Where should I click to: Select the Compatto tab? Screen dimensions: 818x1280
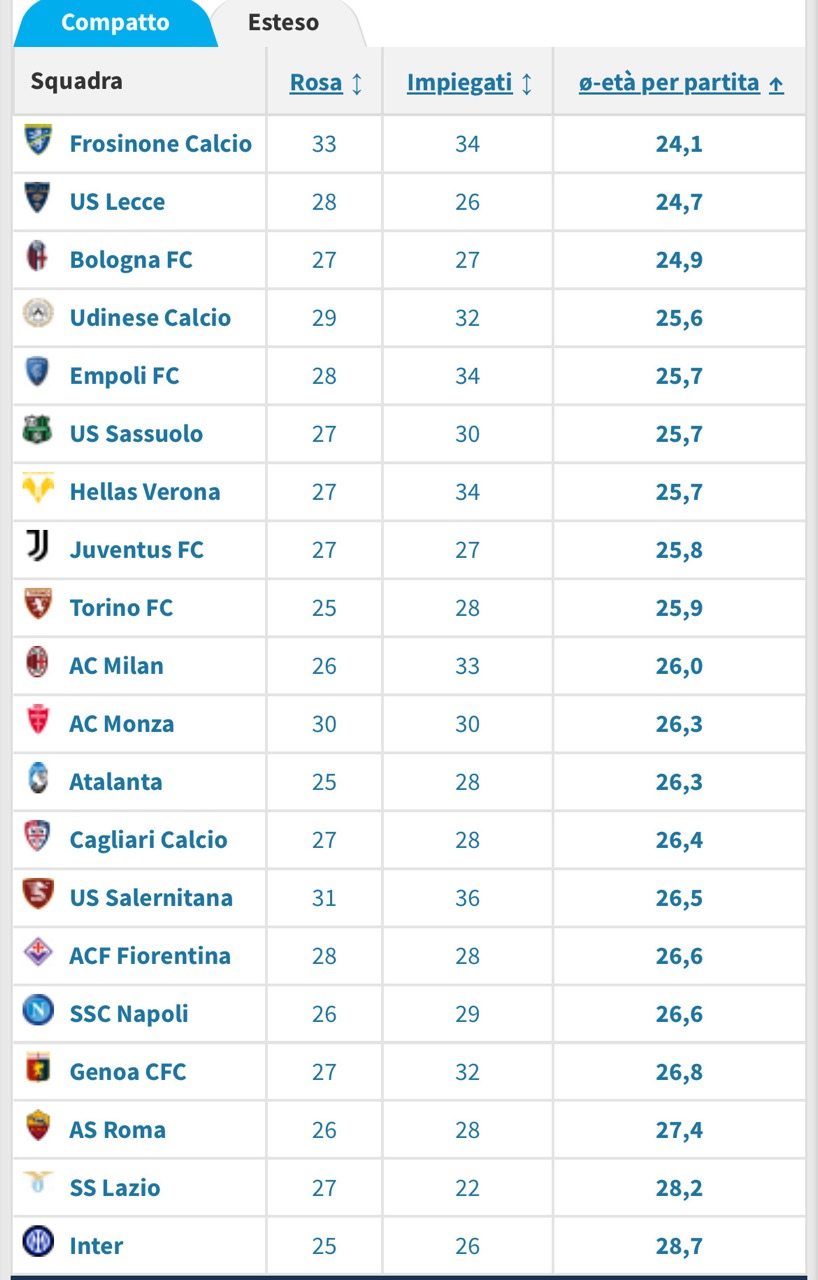click(115, 23)
